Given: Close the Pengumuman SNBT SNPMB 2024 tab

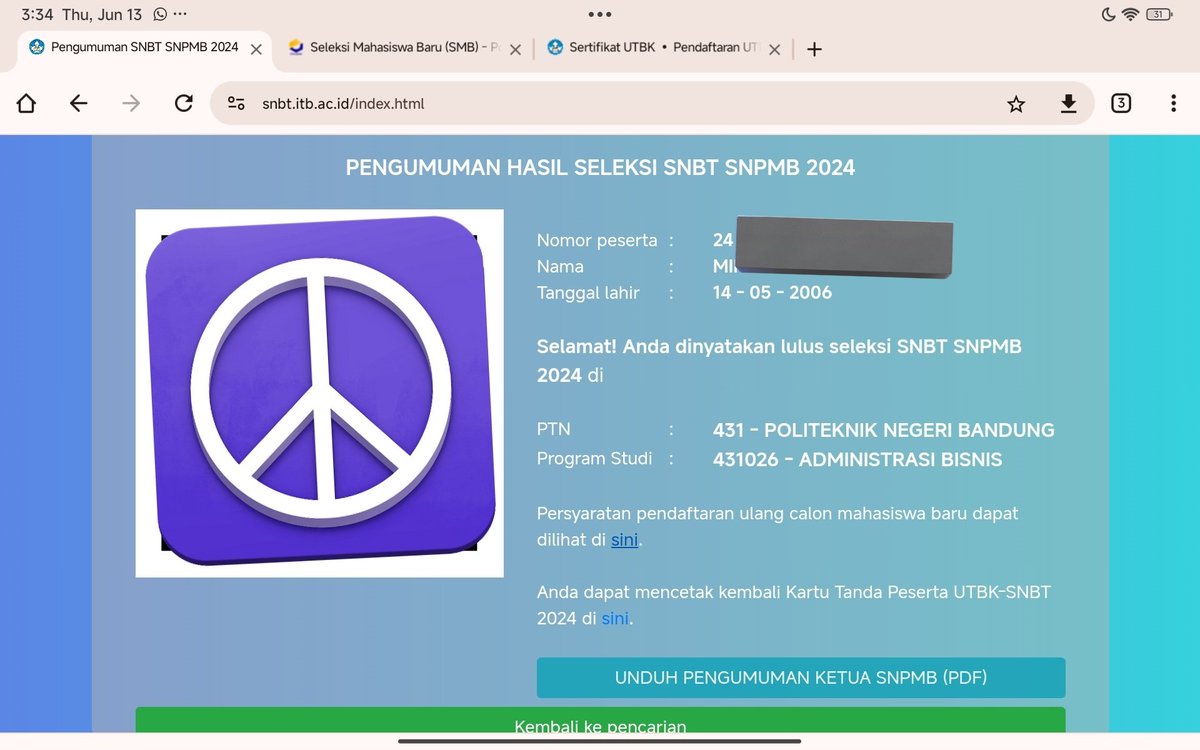Looking at the screenshot, I should [256, 48].
